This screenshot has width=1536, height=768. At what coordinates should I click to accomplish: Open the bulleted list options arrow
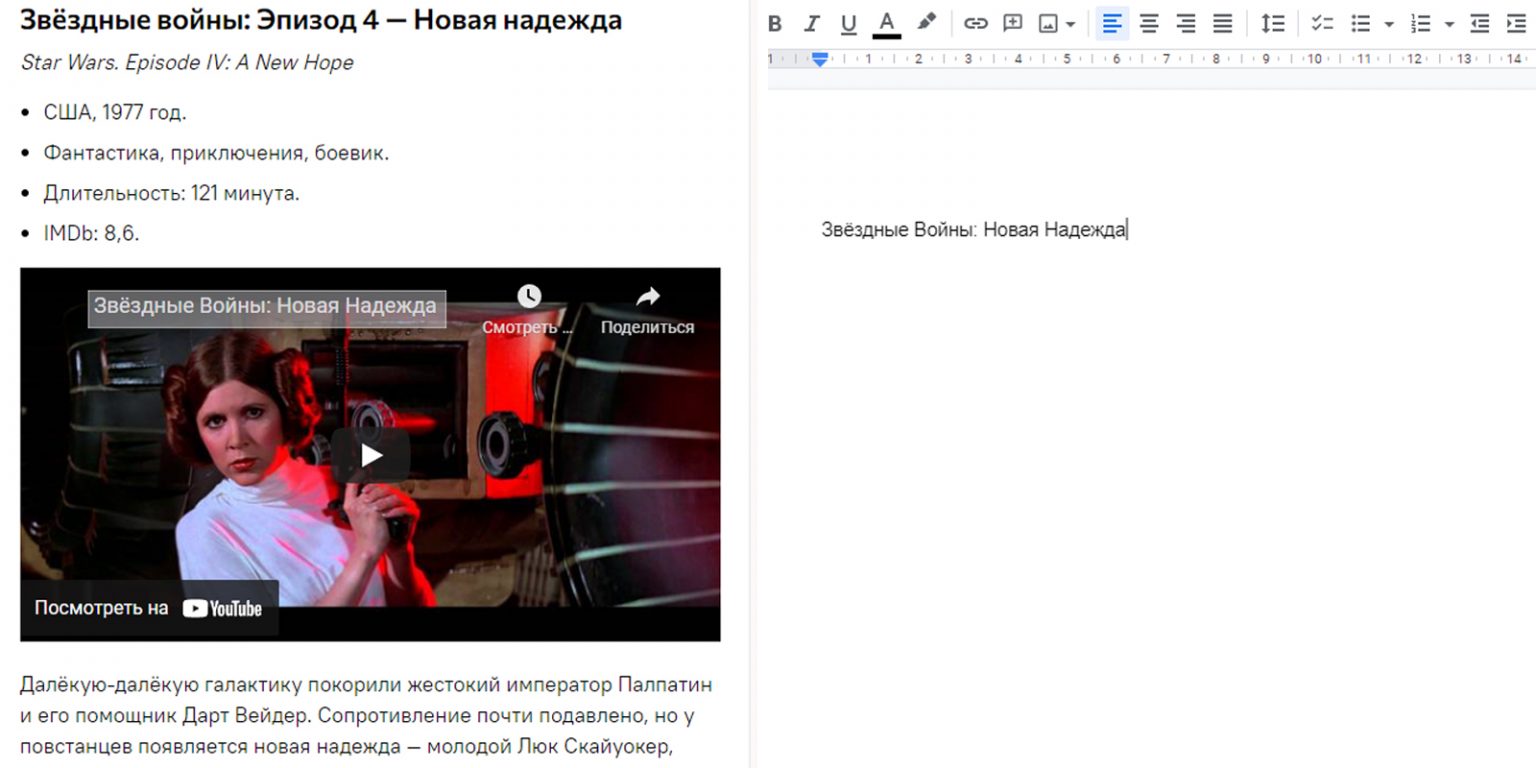[1388, 24]
